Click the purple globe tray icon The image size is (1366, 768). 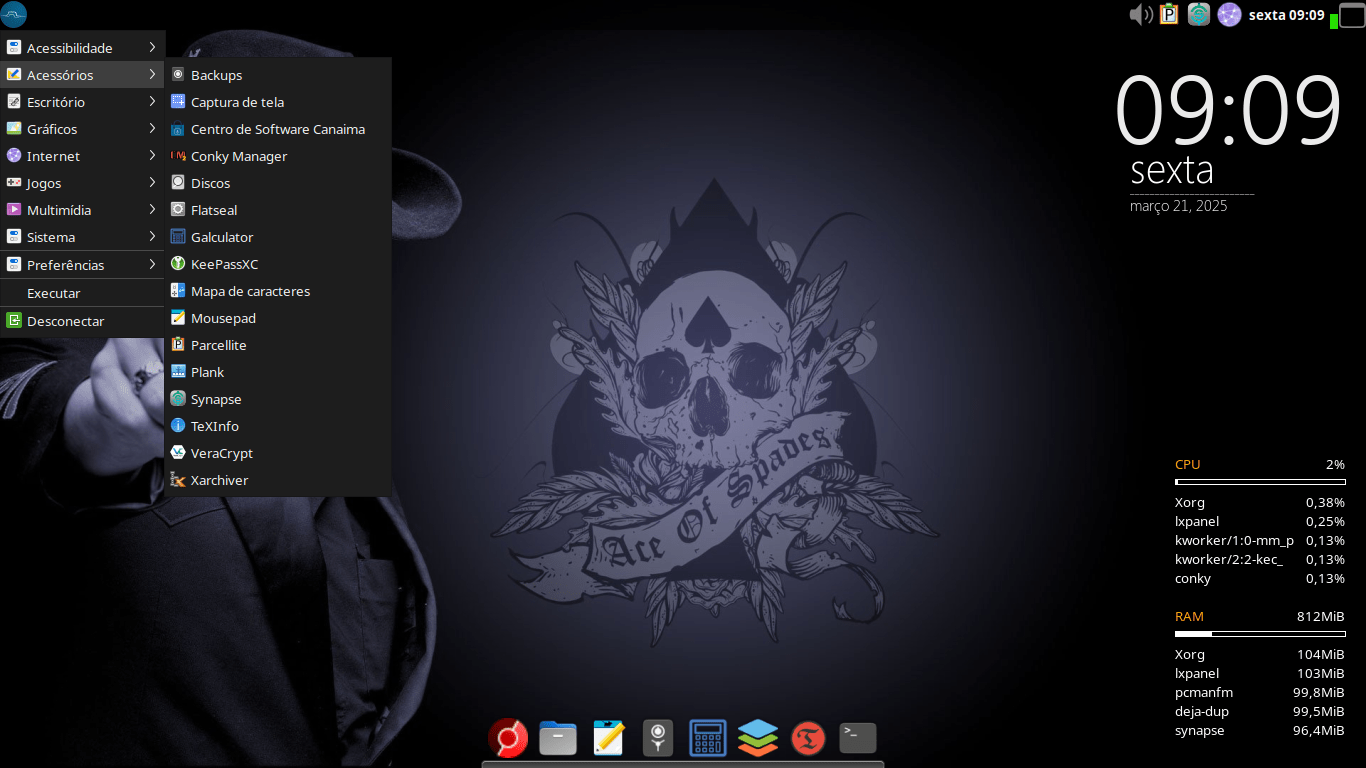tap(1229, 14)
